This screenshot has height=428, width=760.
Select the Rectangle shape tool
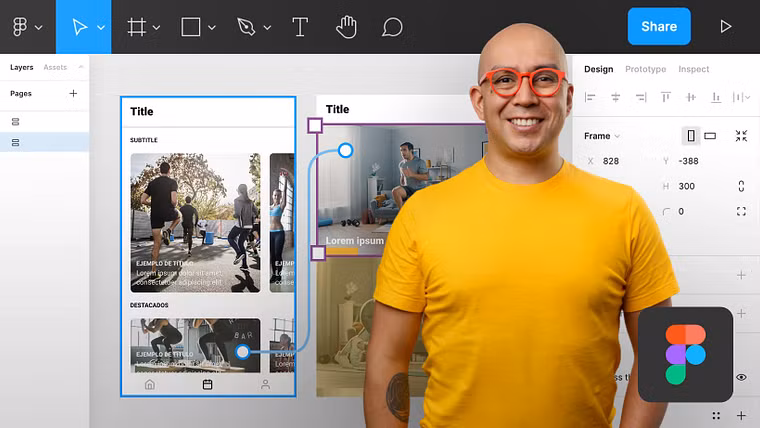pyautogui.click(x=190, y=27)
